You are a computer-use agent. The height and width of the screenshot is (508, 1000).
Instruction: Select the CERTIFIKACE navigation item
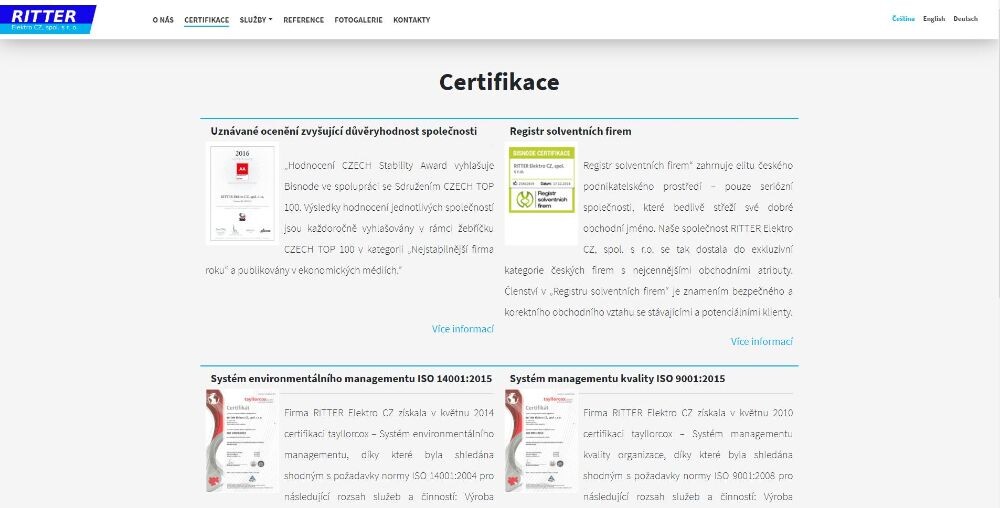click(206, 20)
